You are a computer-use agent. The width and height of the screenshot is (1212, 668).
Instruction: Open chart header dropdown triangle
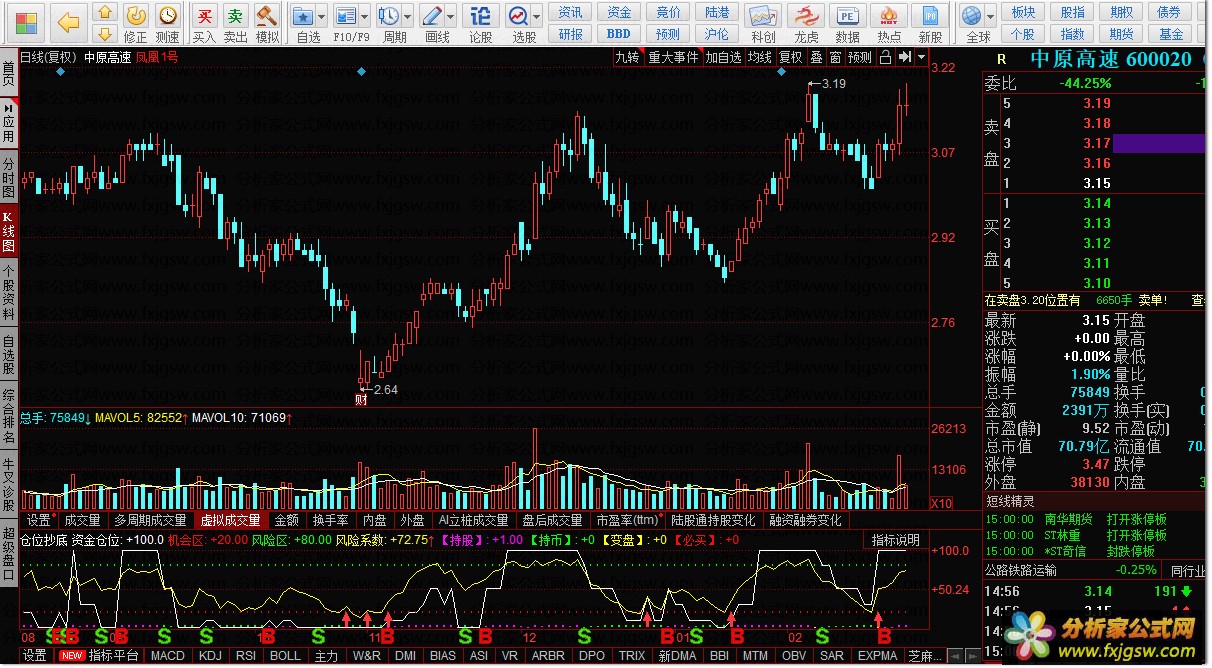click(921, 57)
